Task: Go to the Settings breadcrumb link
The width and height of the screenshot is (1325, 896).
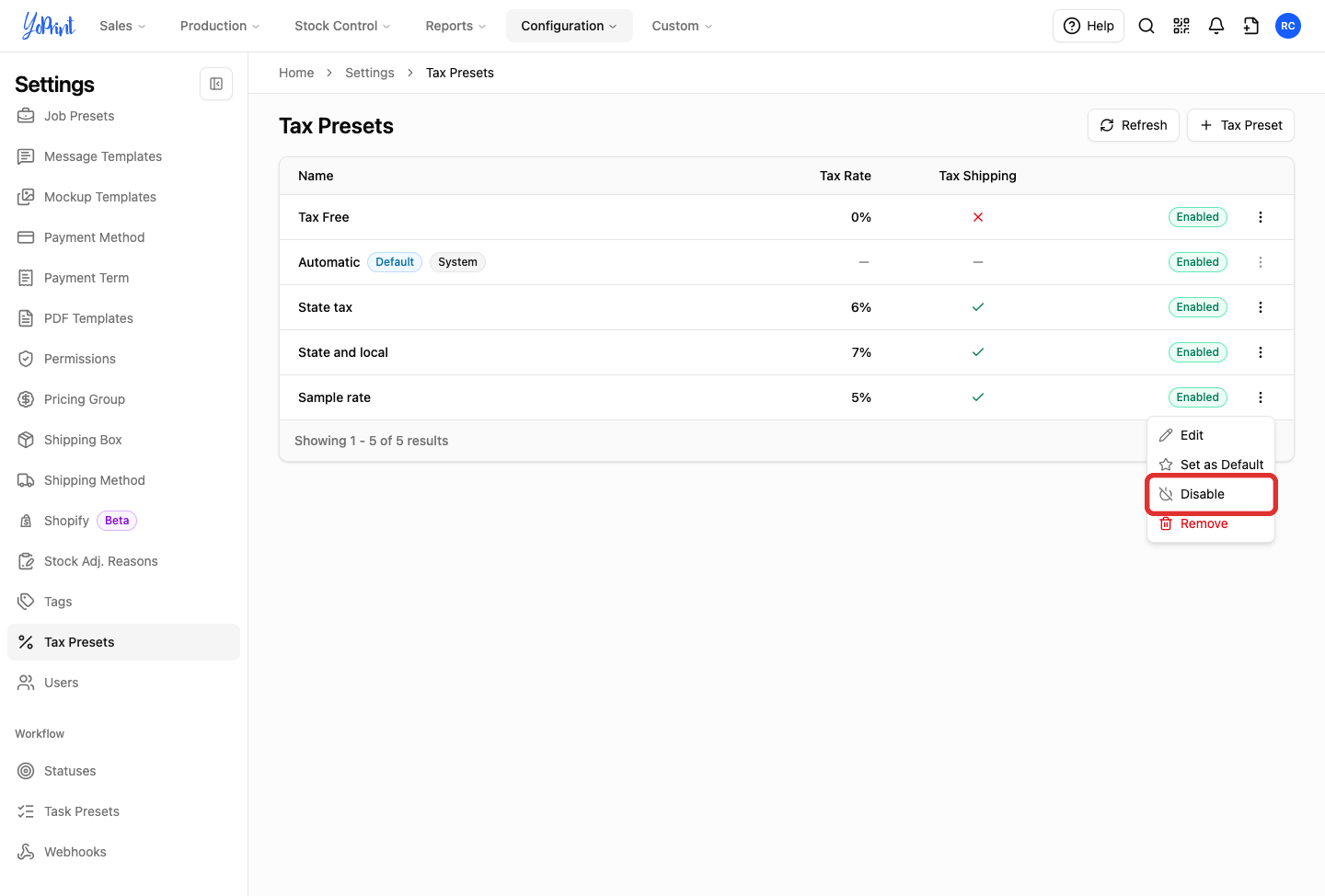Action: 370,73
